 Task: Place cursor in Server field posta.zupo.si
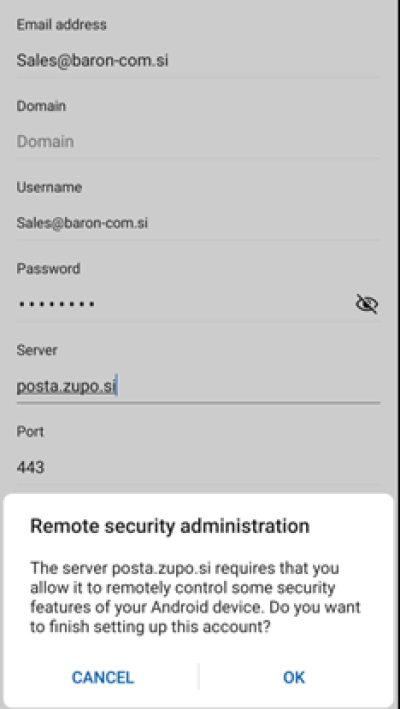pos(198,387)
